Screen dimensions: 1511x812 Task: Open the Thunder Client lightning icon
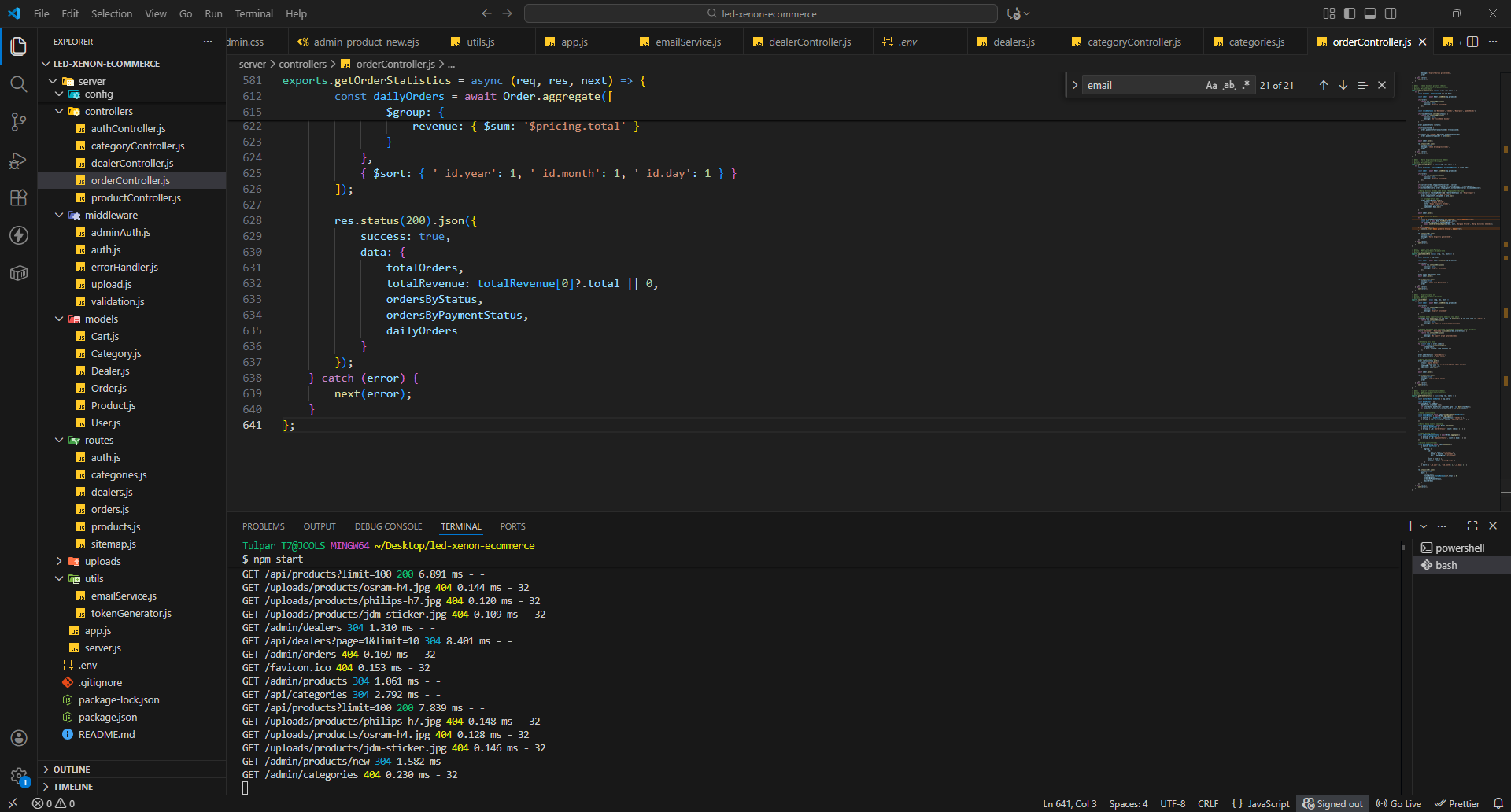click(x=19, y=235)
